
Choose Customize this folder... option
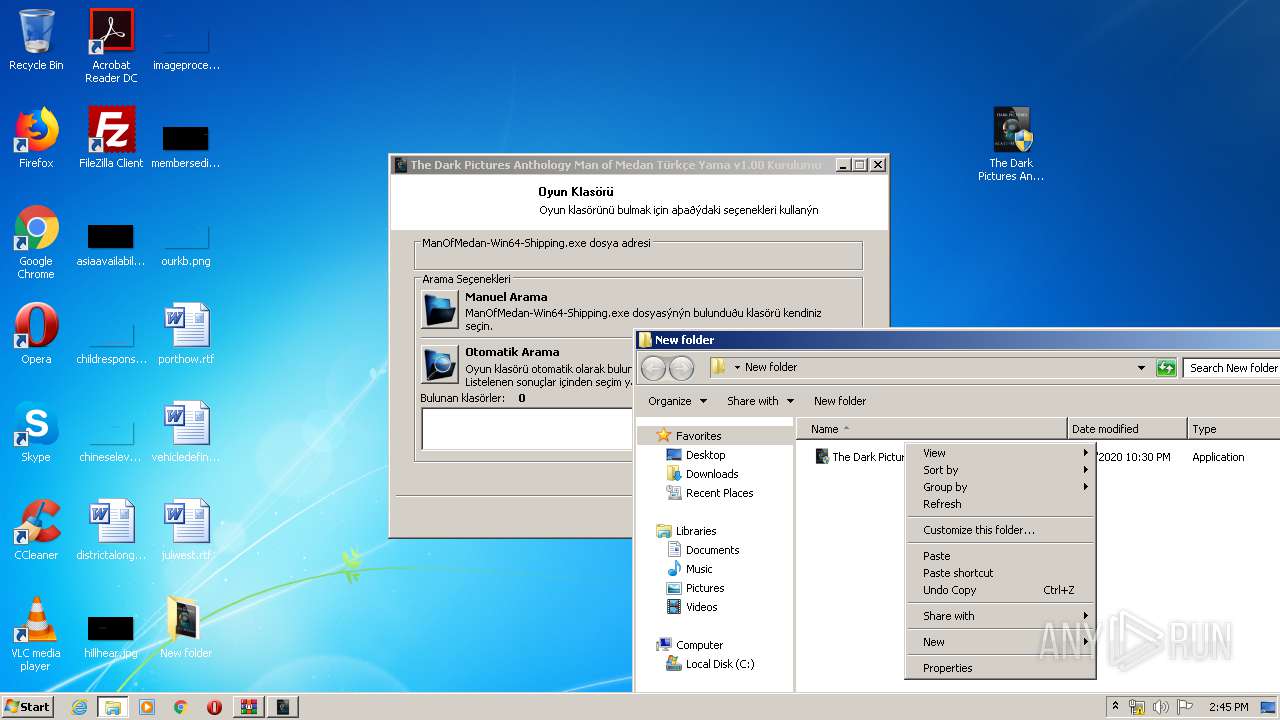pos(1000,530)
